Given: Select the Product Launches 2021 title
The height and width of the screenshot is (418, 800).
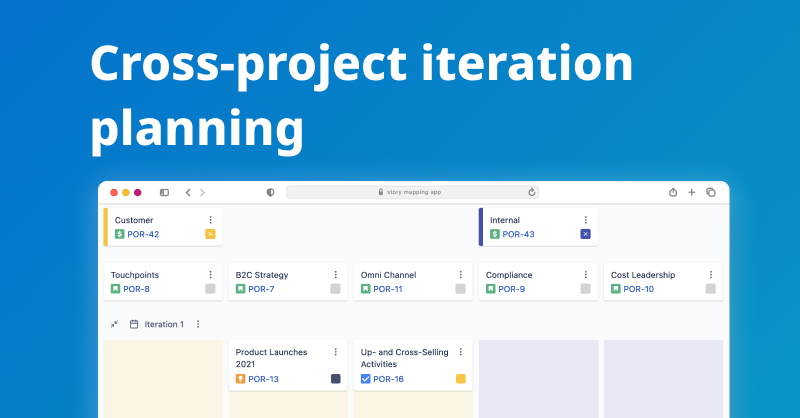Looking at the screenshot, I should (271, 358).
